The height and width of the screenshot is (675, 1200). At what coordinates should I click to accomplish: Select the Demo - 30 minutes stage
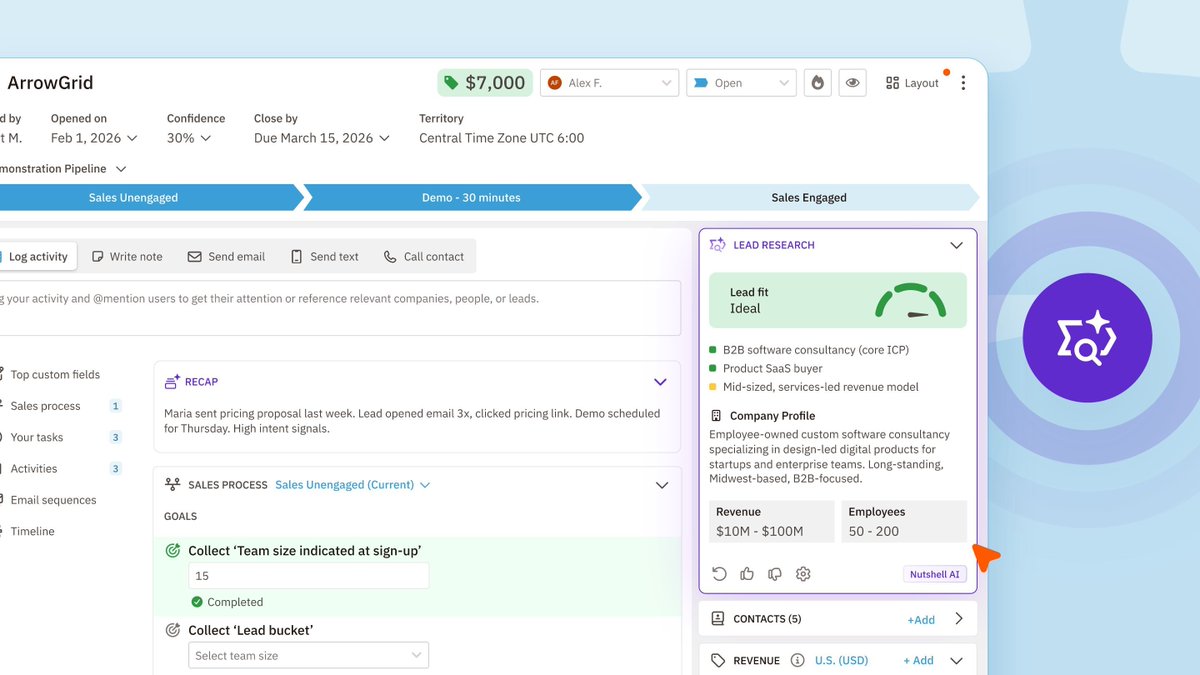471,197
